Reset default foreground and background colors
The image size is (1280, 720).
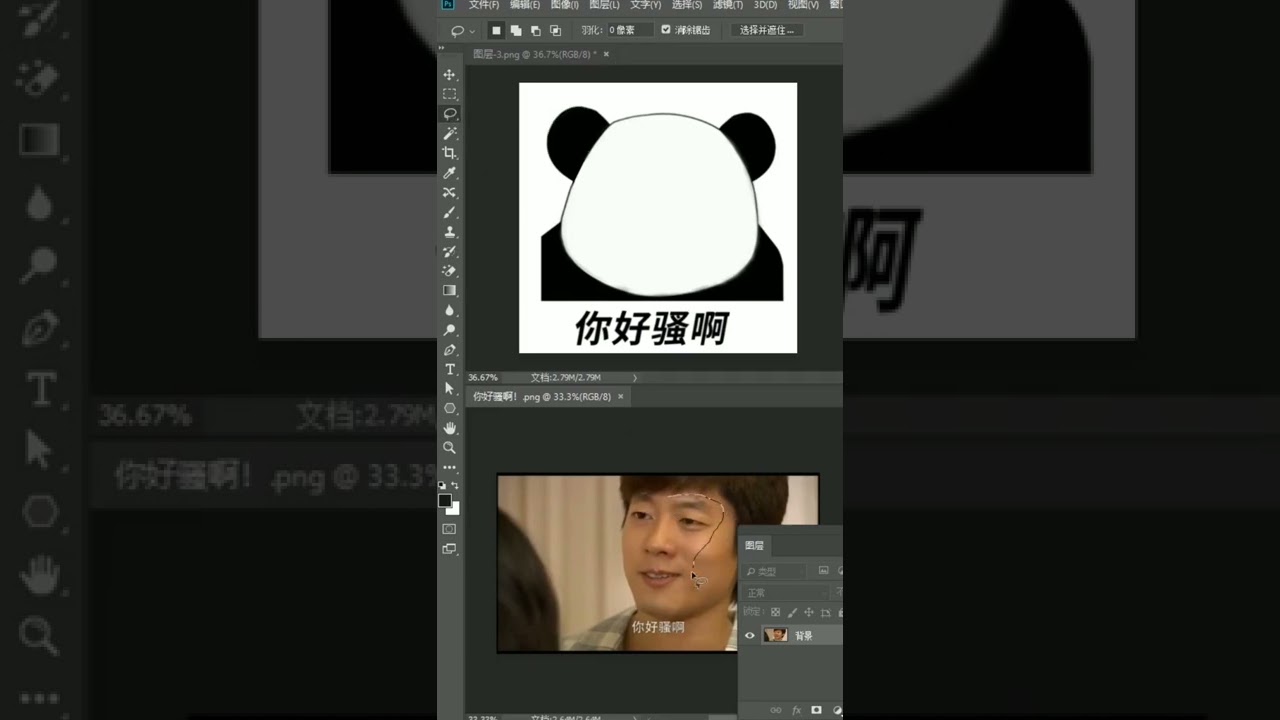443,485
